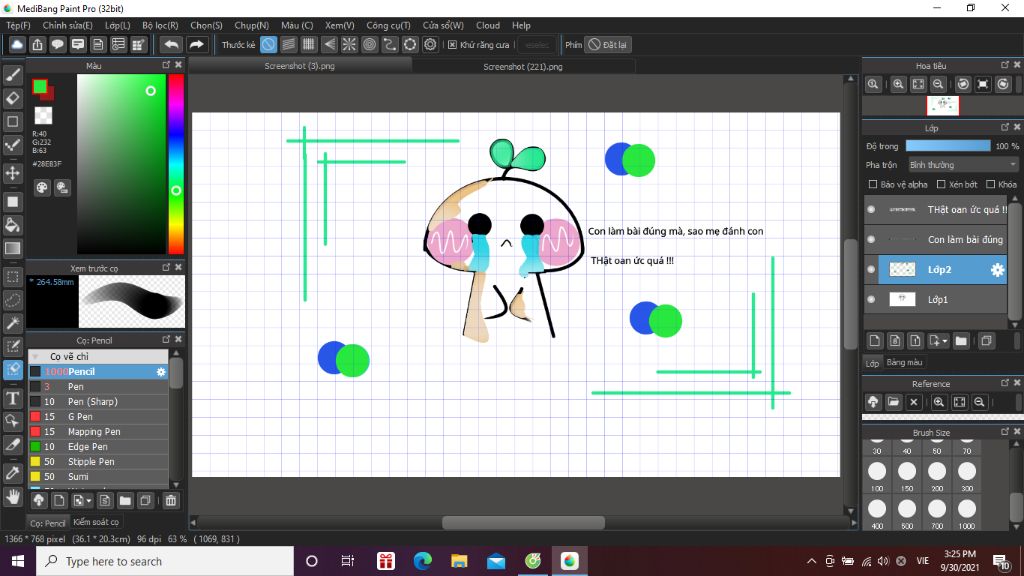Toggle visibility of the Lớp1 layer
Image resolution: width=1024 pixels, height=576 pixels.
871,300
